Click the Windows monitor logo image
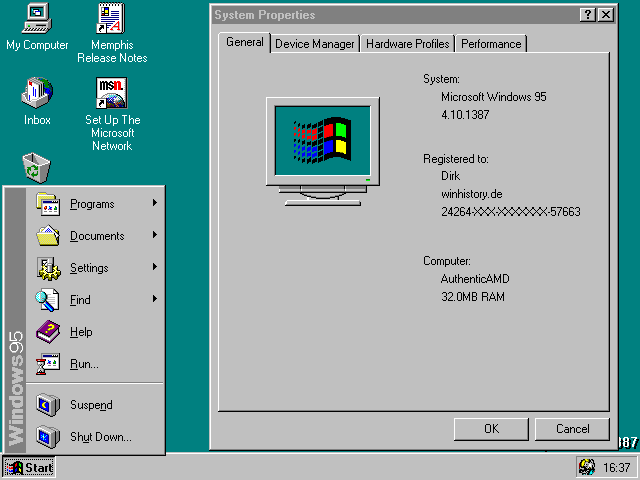Viewport: 640px width, 480px height. [x=322, y=151]
